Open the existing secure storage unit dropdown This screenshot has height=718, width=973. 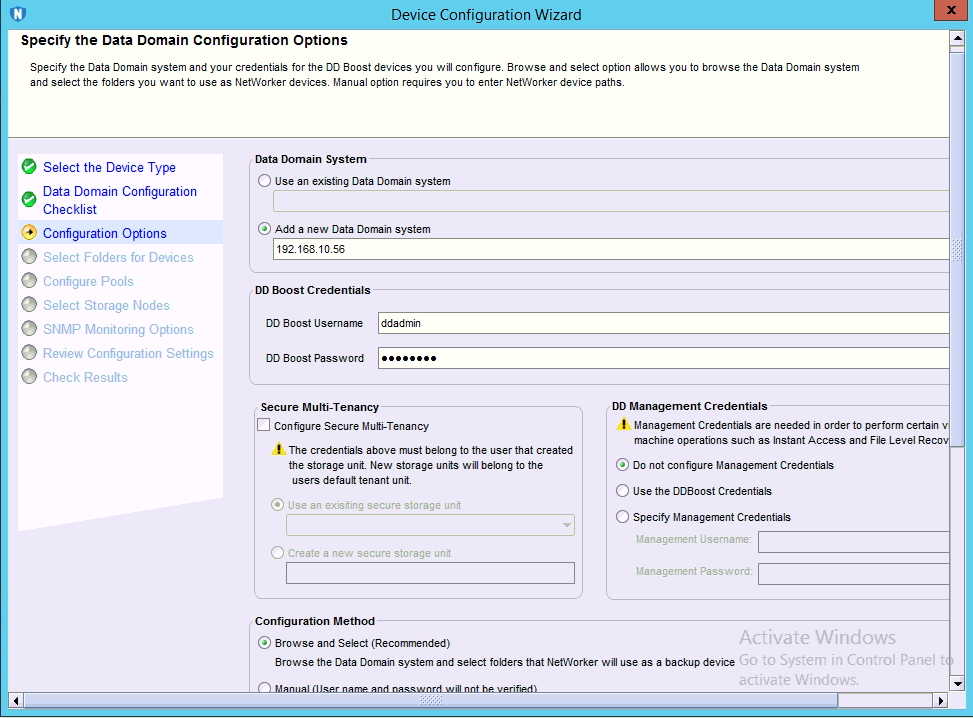pyautogui.click(x=567, y=525)
